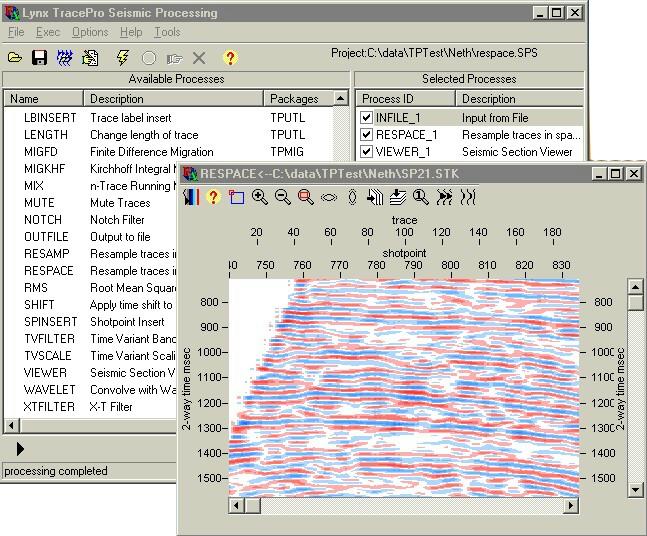Run processing with the lightning bolt icon
Viewport: 647px width, 536px height.
point(123,58)
